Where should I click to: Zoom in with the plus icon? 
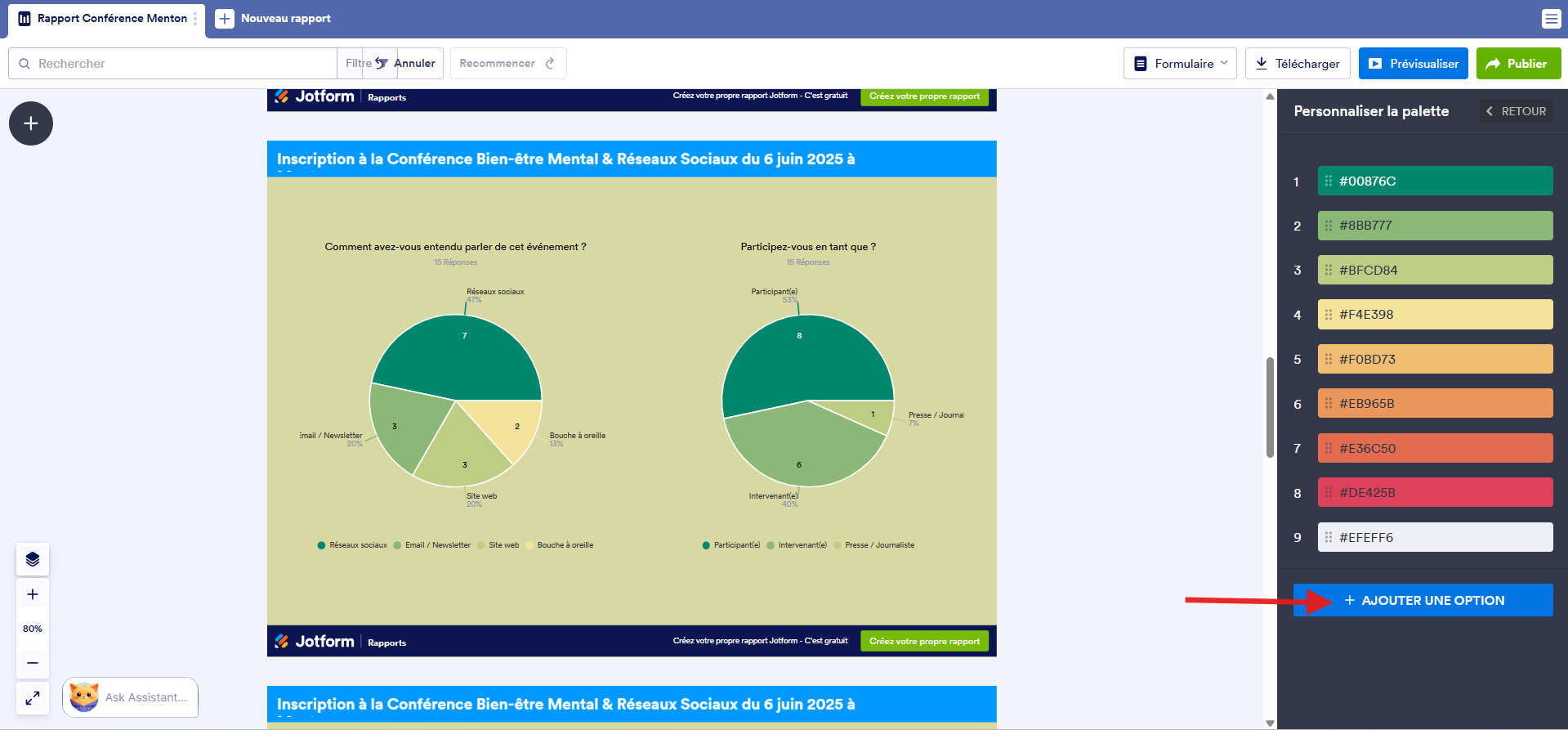(33, 594)
